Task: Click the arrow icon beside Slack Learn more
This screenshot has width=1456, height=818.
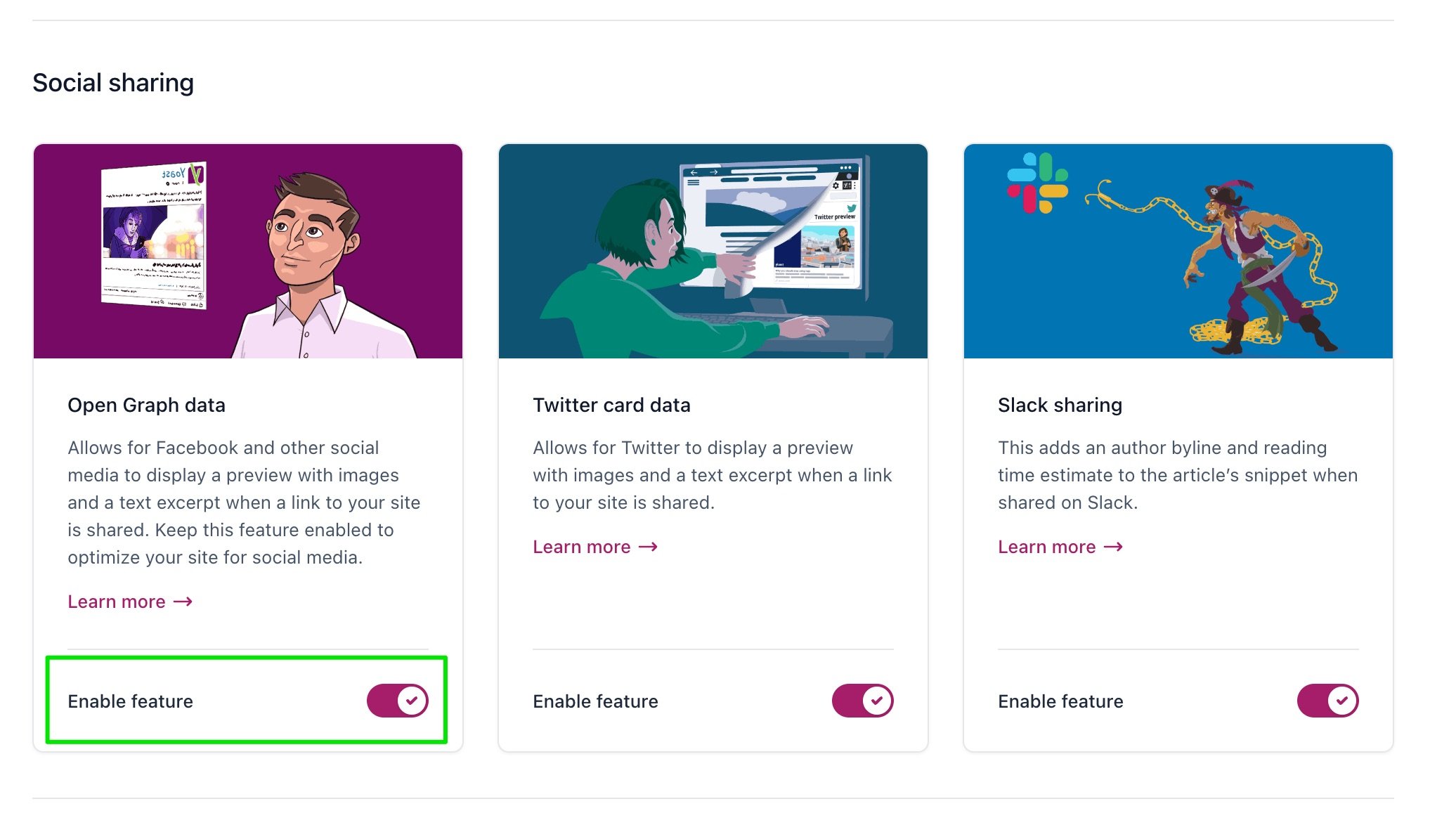Action: click(1114, 546)
